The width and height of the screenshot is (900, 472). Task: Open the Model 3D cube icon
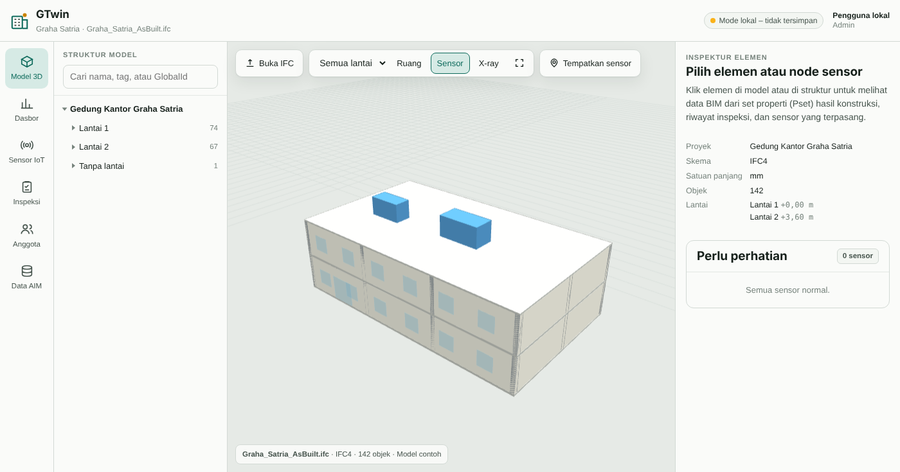tap(26, 61)
